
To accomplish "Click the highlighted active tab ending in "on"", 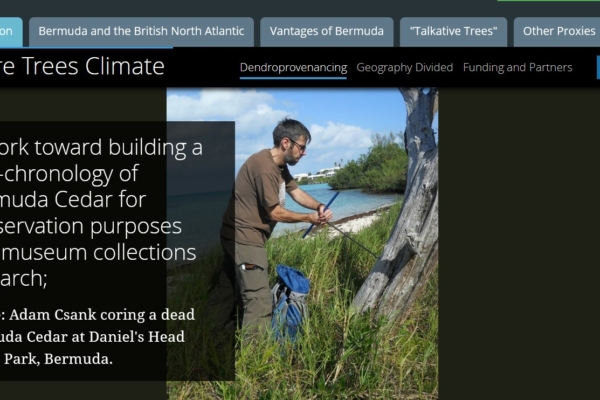I will (11, 32).
